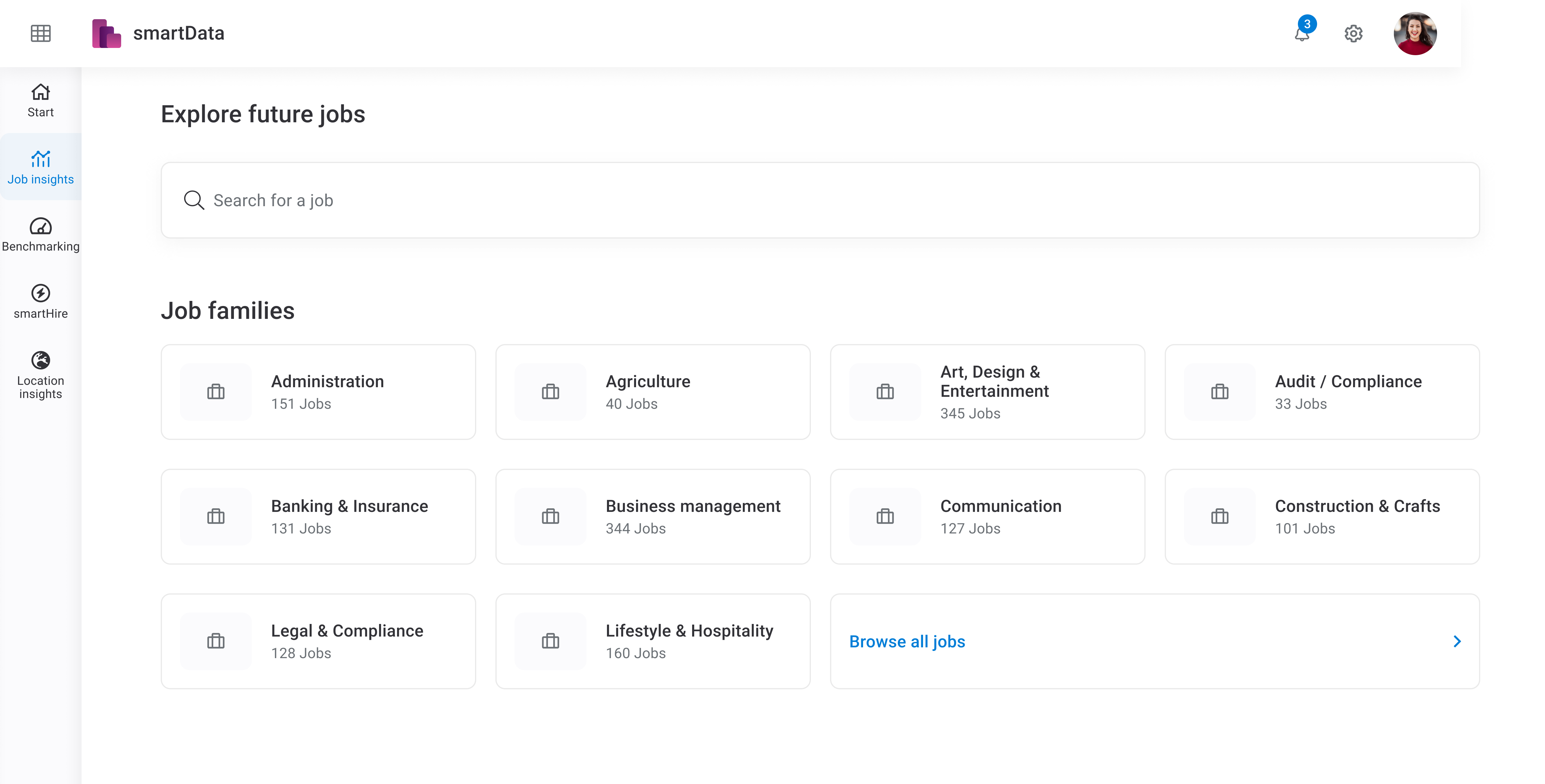Click the Administration briefcase icon
This screenshot has height=784, width=1545.
click(x=216, y=392)
